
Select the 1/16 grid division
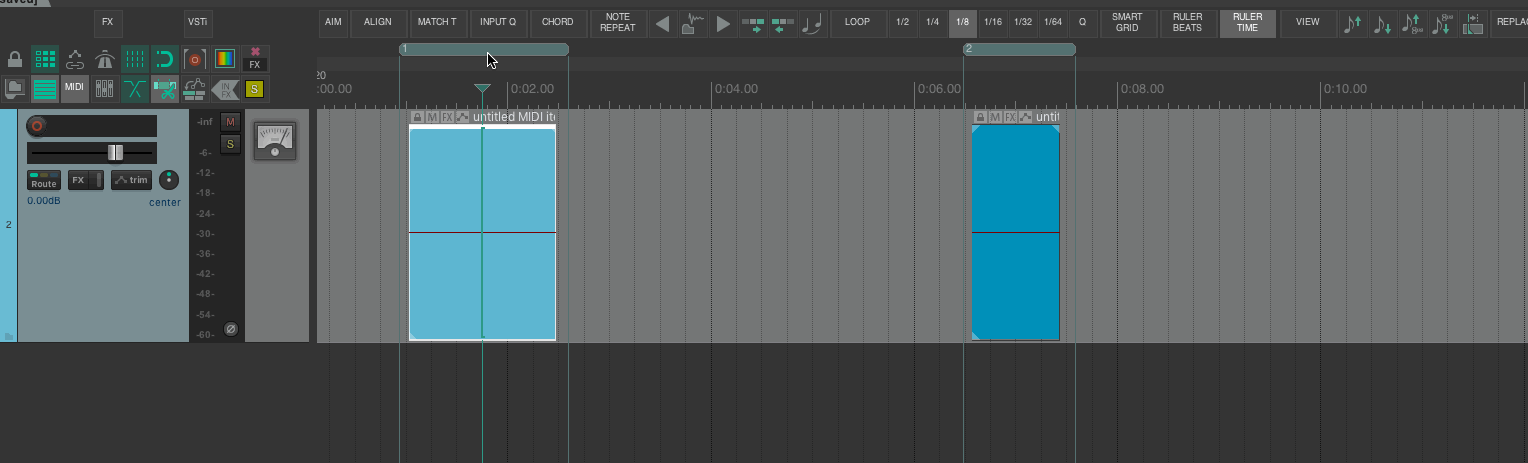[x=993, y=22]
